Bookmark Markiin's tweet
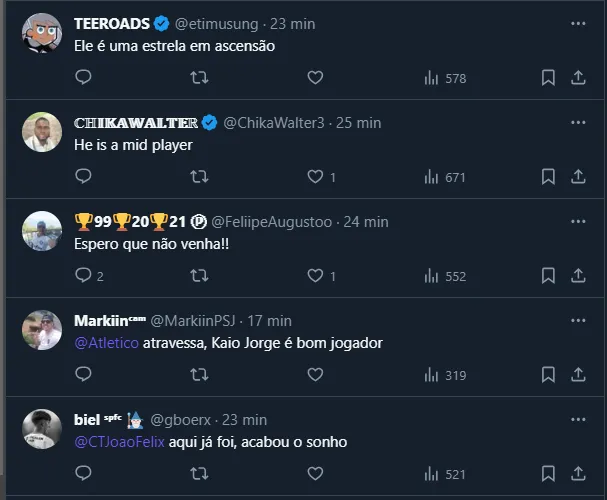 click(x=548, y=375)
